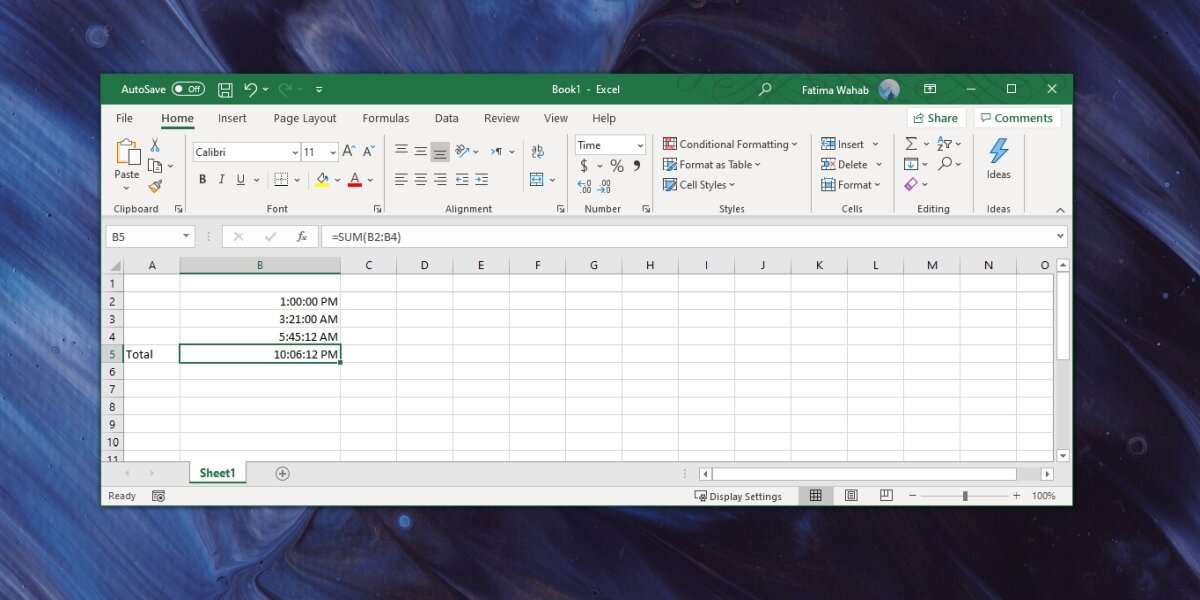Select the Format Painter tool
The width and height of the screenshot is (1200, 600).
pyautogui.click(x=158, y=184)
